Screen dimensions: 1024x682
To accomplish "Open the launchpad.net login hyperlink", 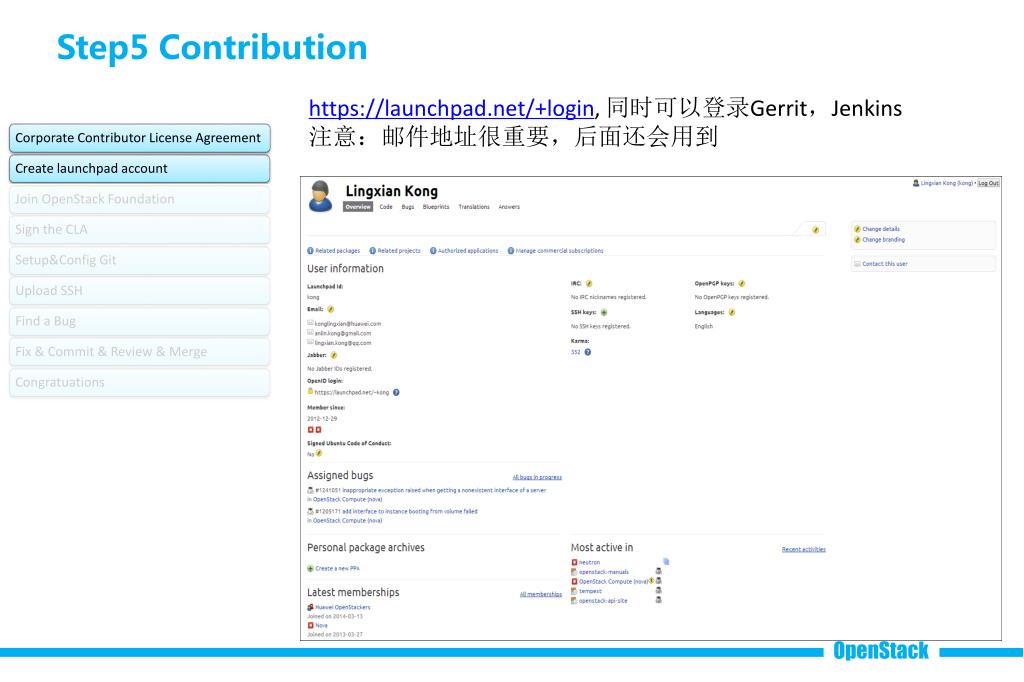I will point(451,108).
